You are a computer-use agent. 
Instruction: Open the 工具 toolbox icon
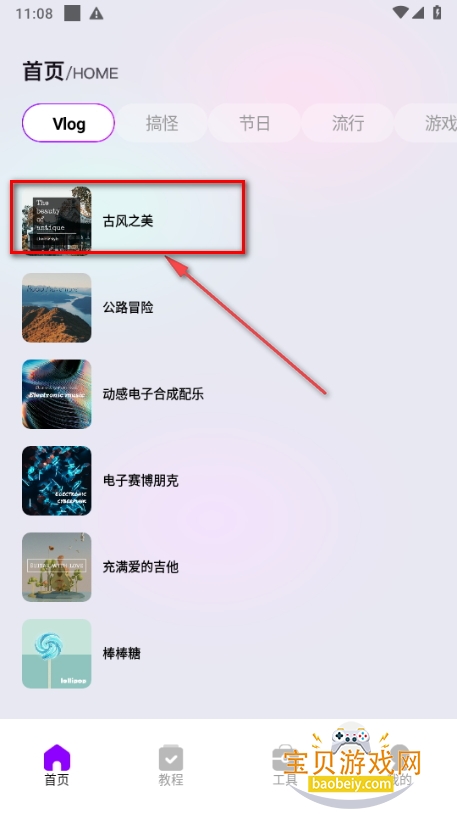point(284,758)
